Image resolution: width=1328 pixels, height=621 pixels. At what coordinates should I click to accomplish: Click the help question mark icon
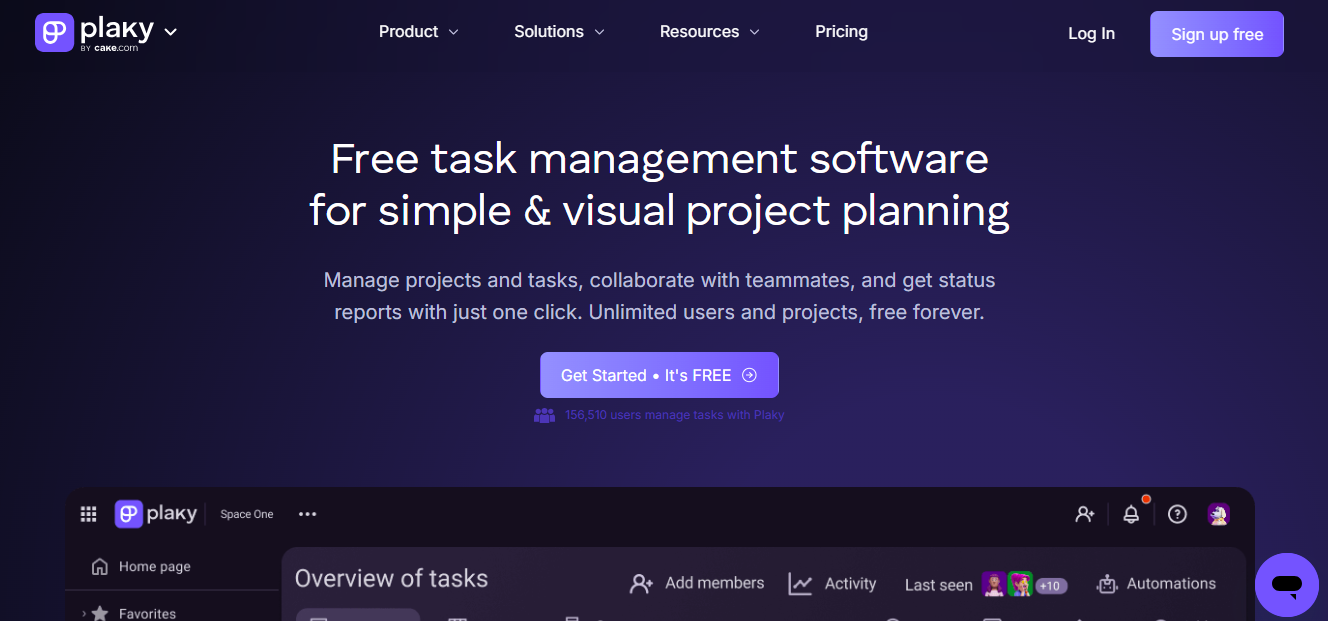tap(1177, 514)
